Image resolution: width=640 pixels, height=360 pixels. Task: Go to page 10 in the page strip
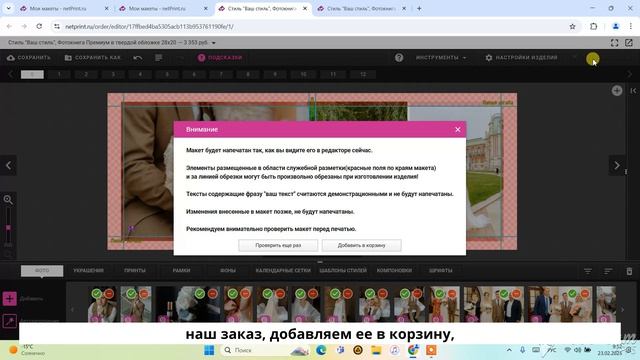pos(303,74)
